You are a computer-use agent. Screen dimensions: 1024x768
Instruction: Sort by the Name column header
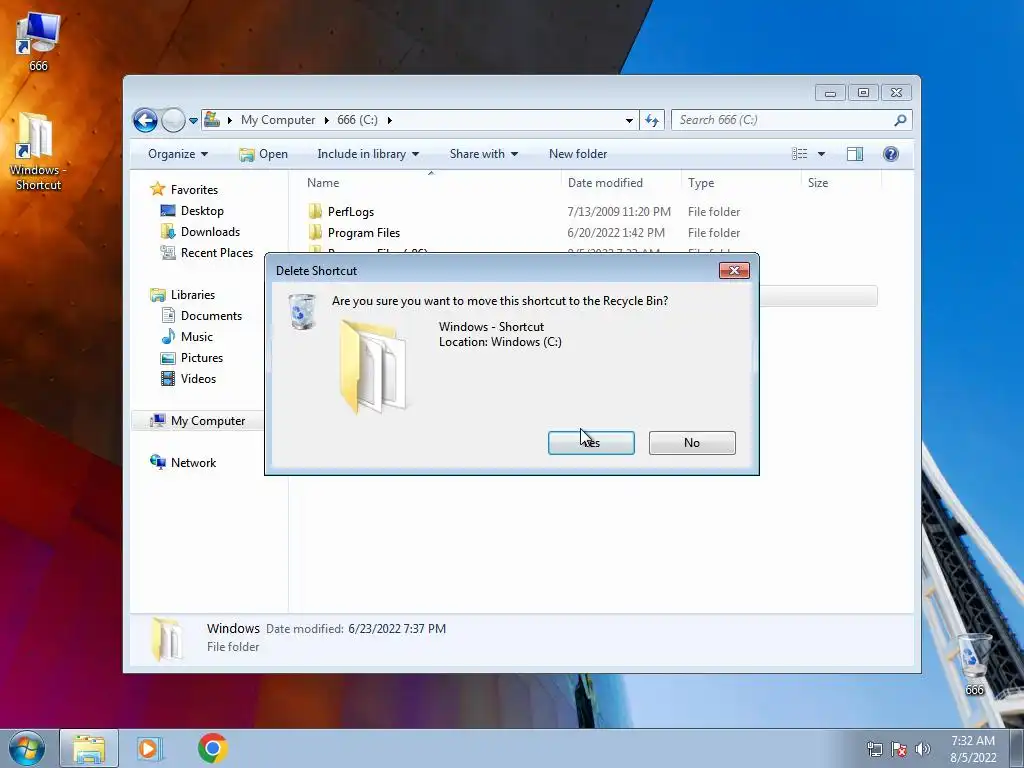click(430, 183)
